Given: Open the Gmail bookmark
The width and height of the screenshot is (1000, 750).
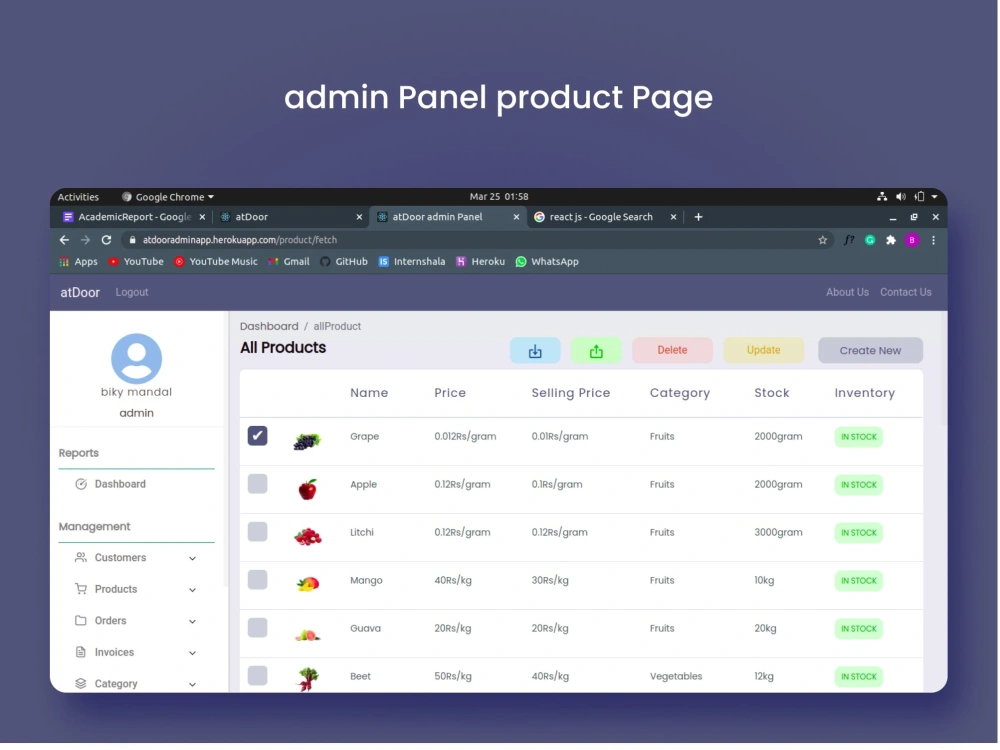Looking at the screenshot, I should tap(290, 262).
